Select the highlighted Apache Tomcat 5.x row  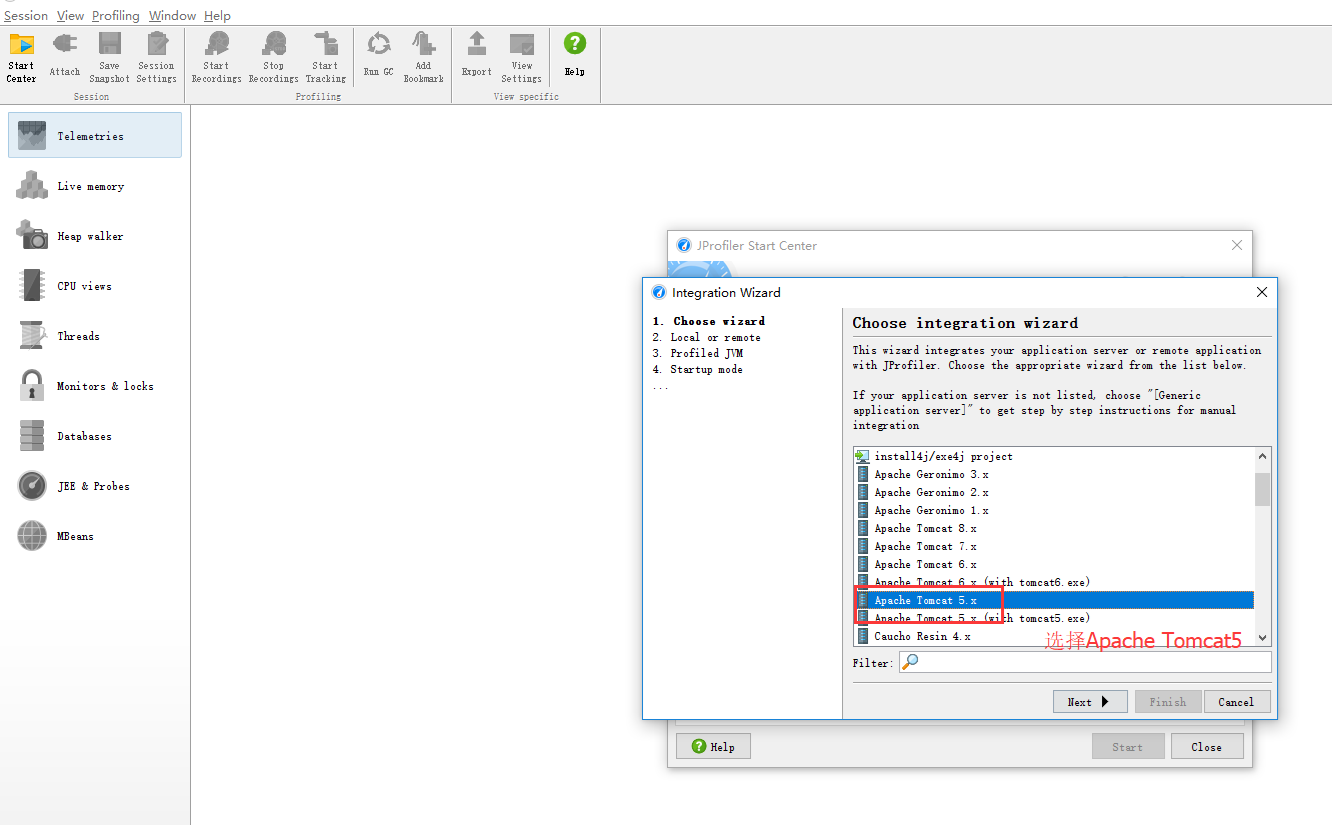1054,600
